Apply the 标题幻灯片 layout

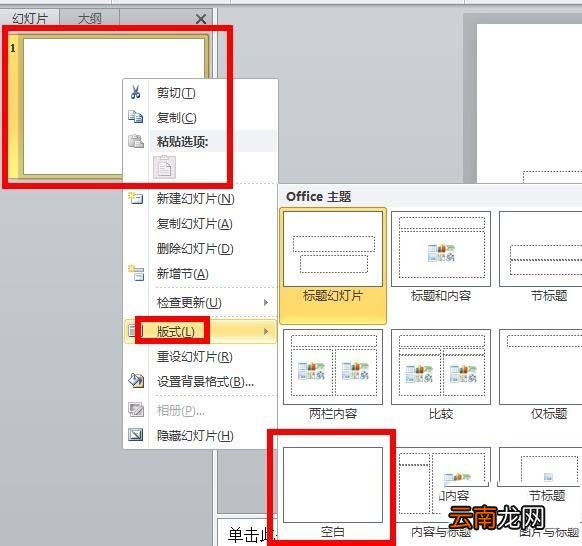(x=333, y=265)
